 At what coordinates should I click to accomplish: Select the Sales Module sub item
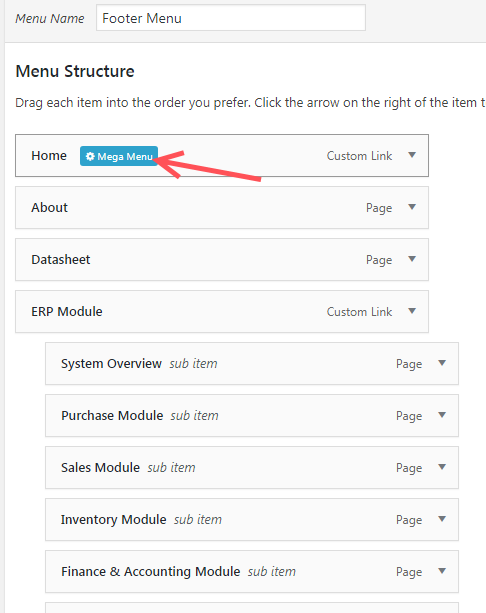click(x=252, y=468)
